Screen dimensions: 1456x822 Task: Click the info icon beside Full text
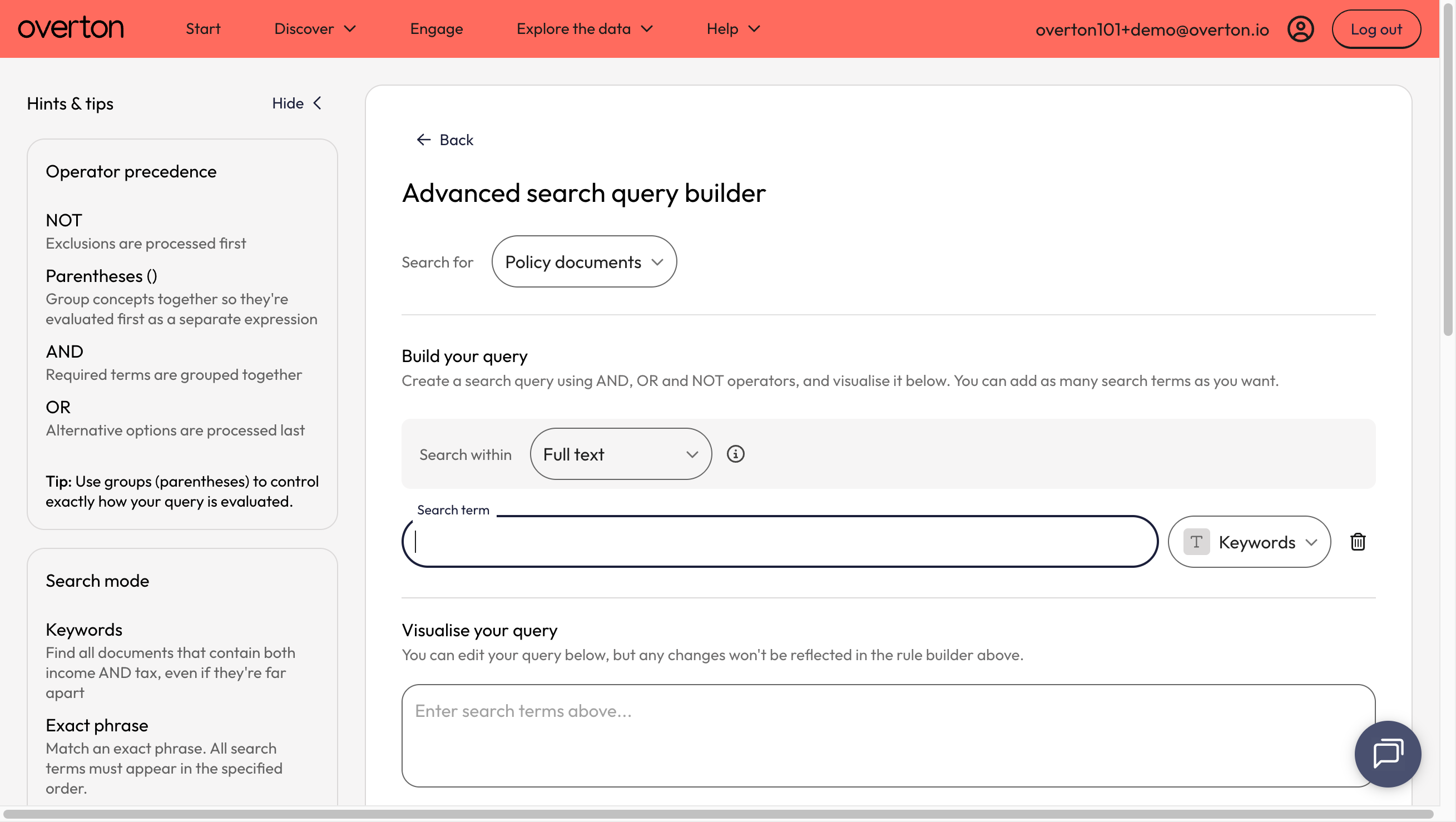[x=735, y=454]
